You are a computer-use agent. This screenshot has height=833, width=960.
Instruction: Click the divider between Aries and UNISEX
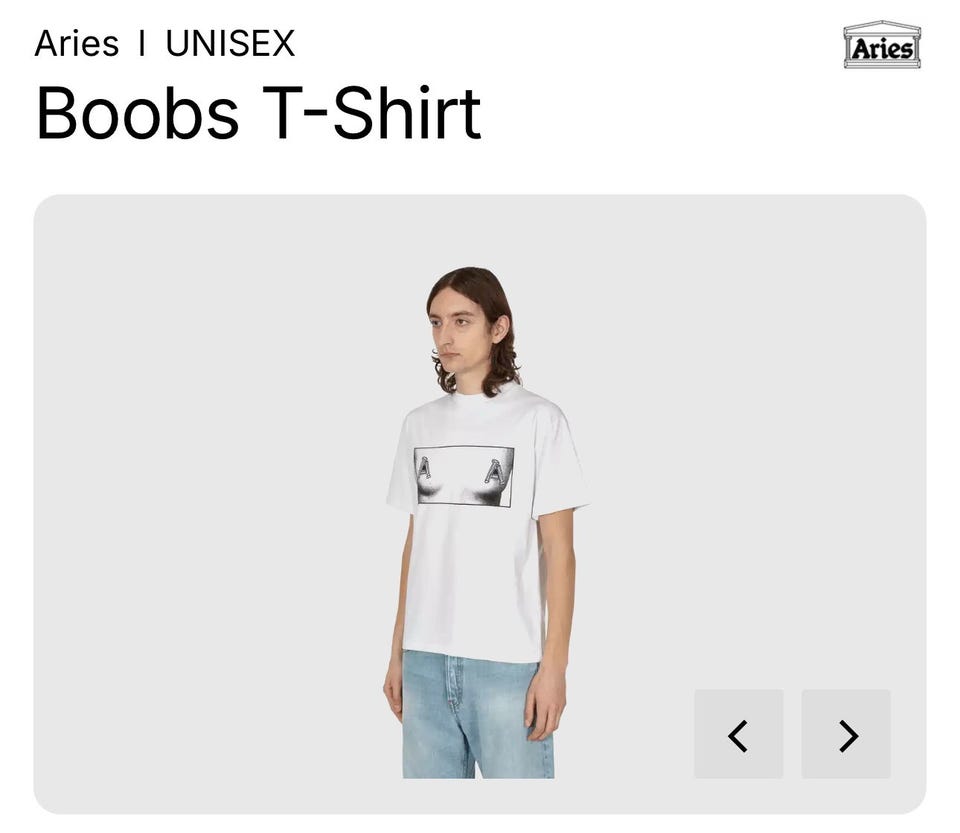point(142,43)
